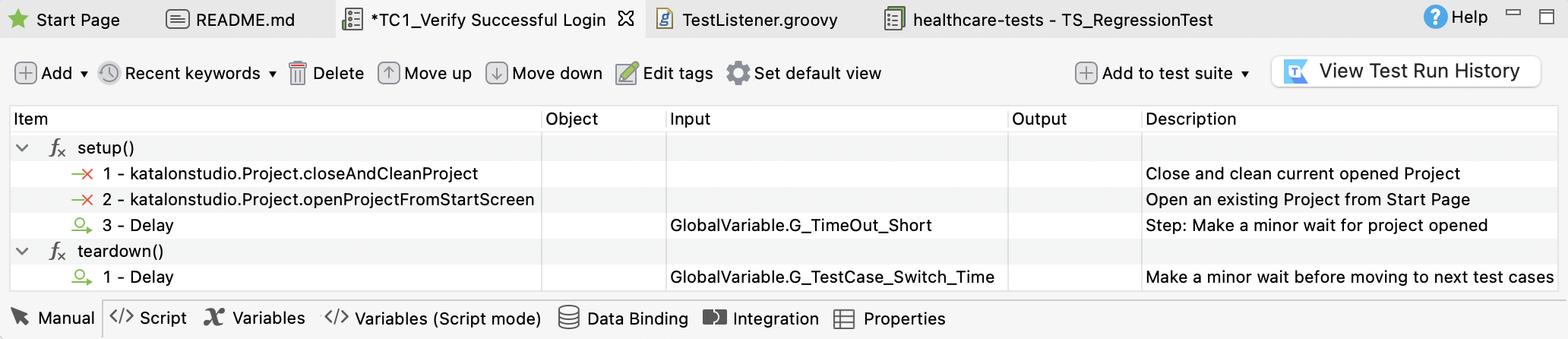Switch to the Script tab

click(x=149, y=318)
